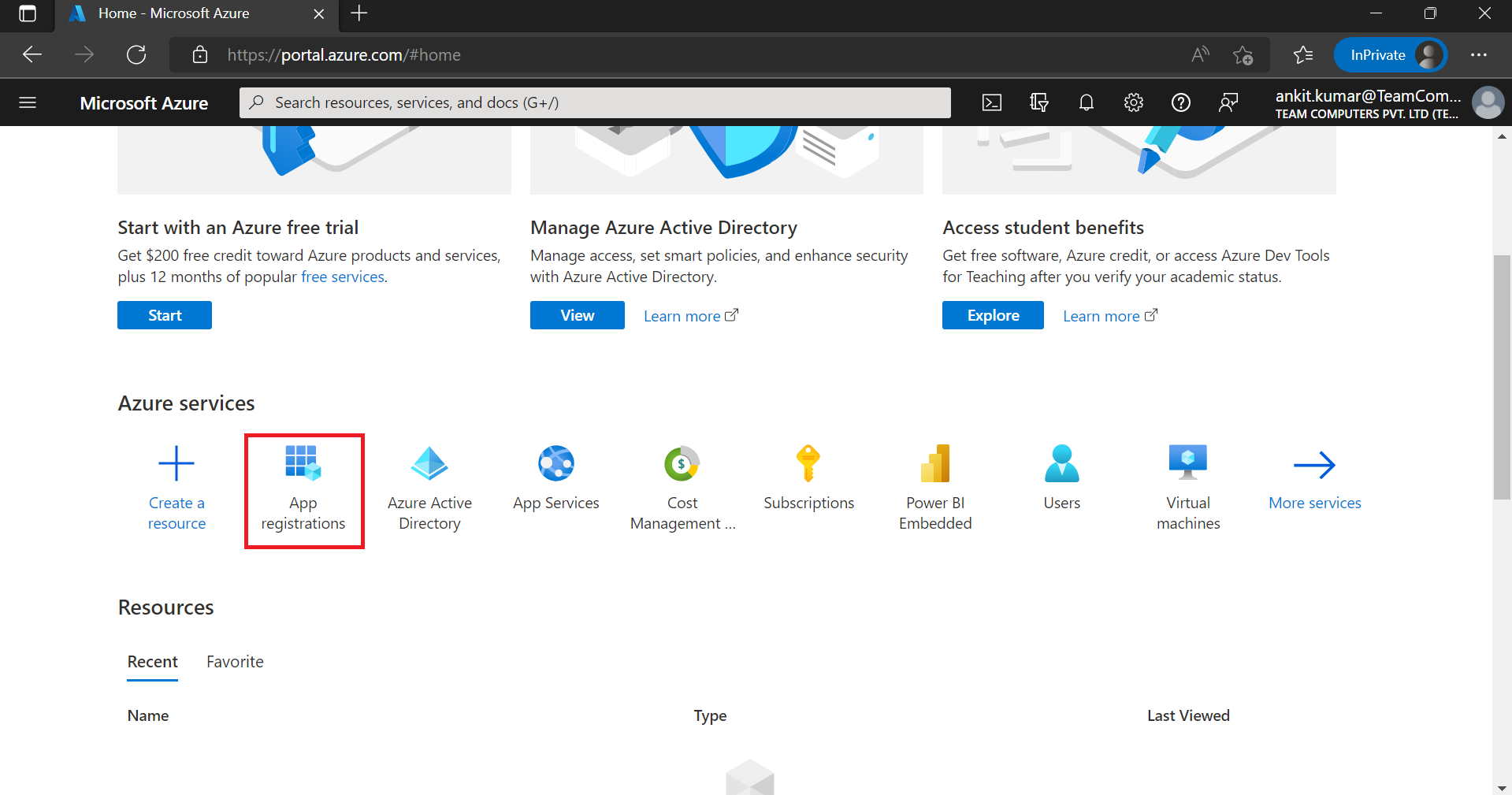Open the notifications bell
The image size is (1512, 795).
[1087, 102]
